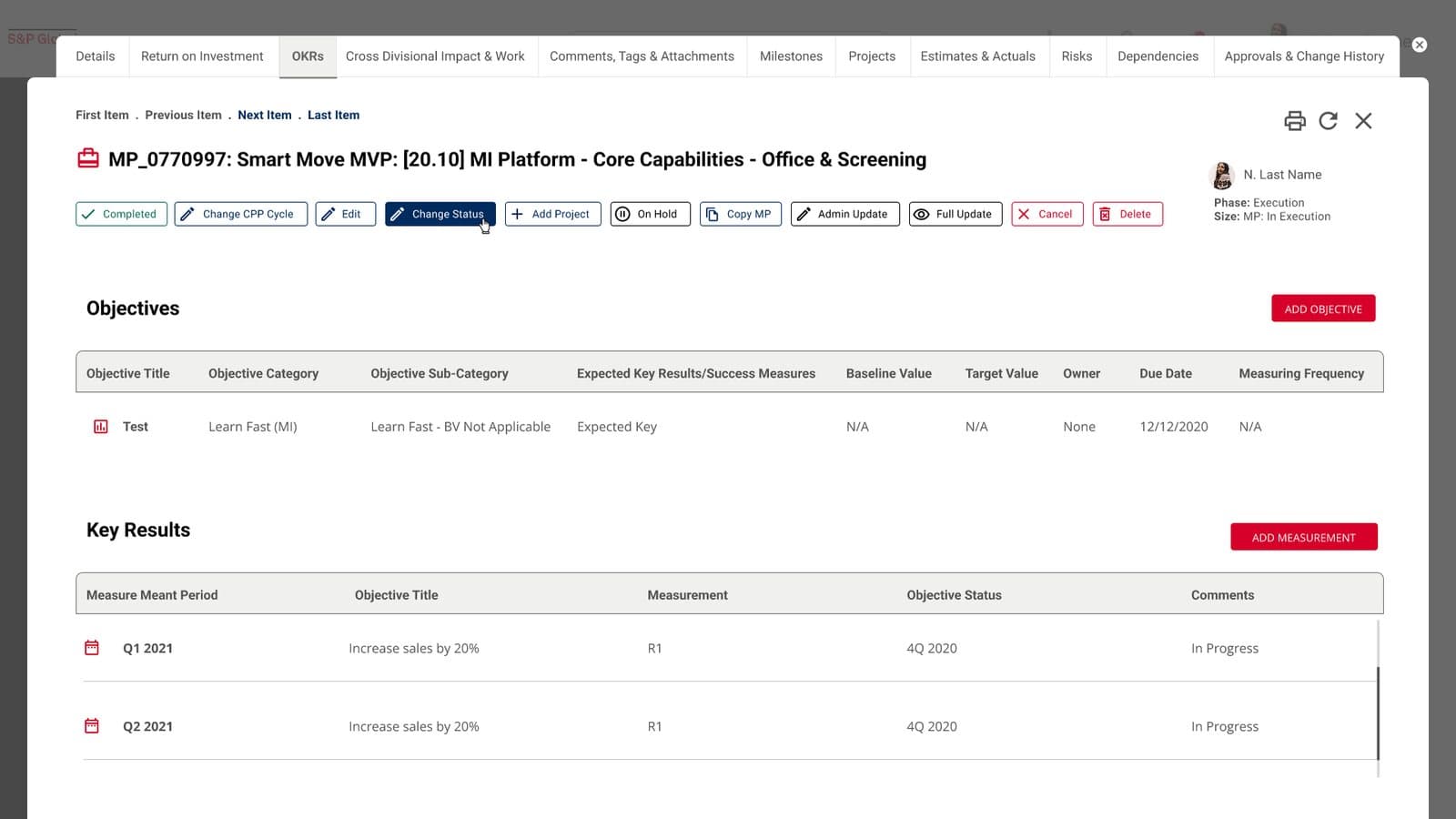The image size is (1456, 819).
Task: Click the 12/12/2020 due date cell
Action: (1174, 426)
